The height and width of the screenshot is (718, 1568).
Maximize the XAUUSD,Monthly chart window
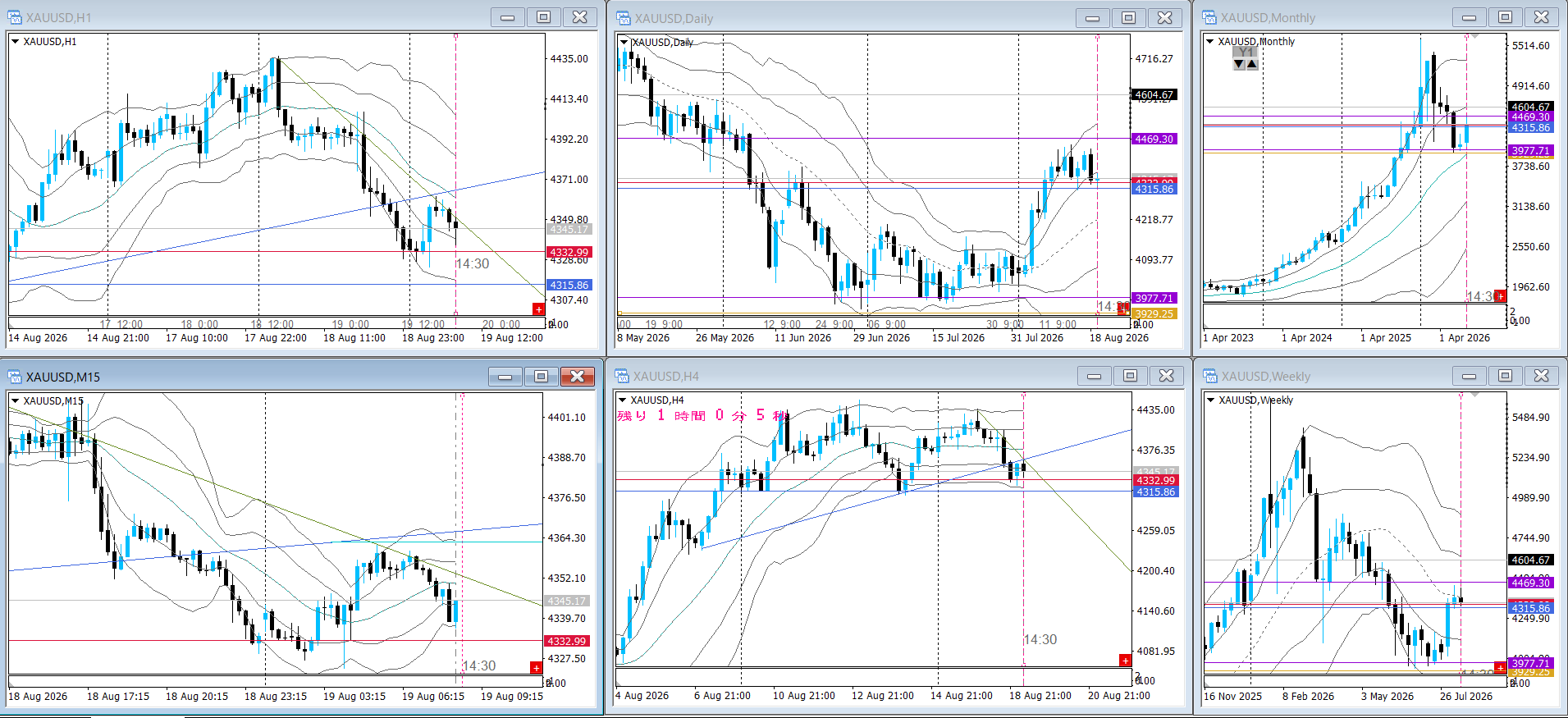[1506, 17]
